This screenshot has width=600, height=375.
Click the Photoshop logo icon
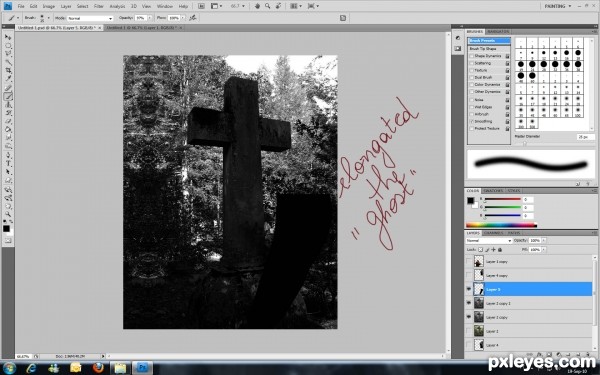pyautogui.click(x=8, y=6)
